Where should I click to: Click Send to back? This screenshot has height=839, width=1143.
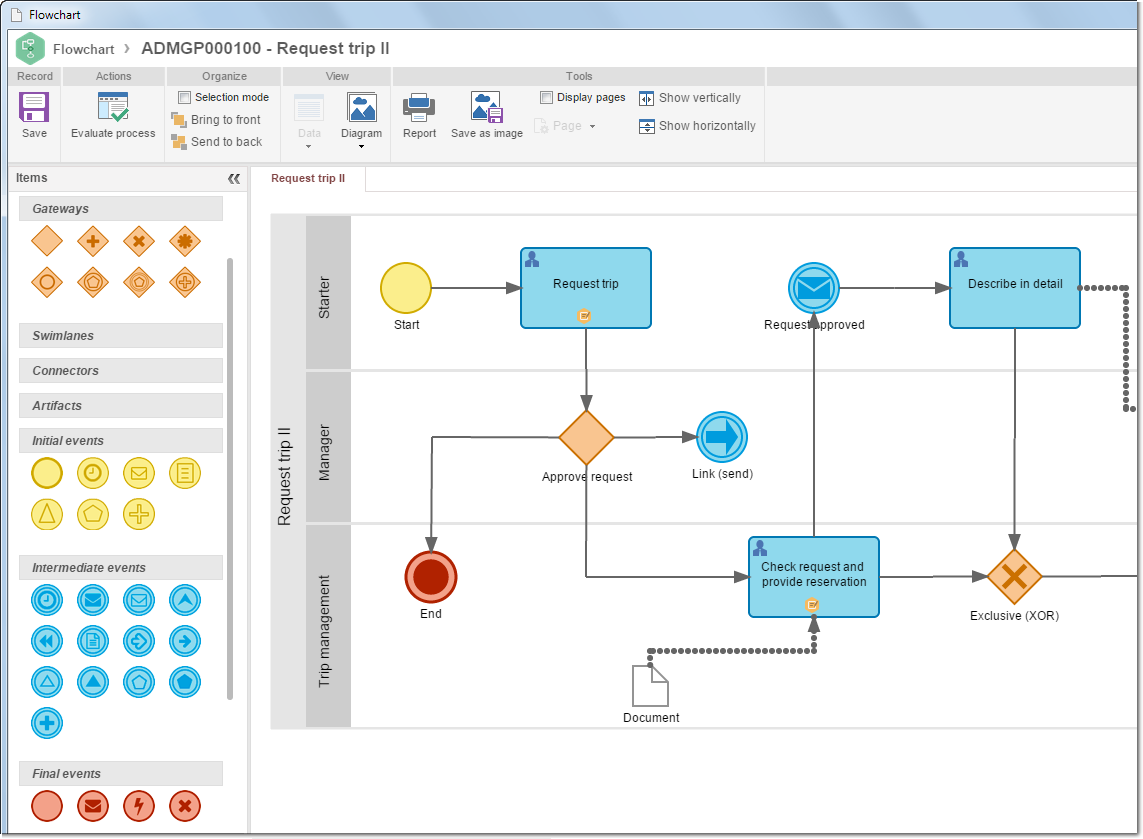click(x=217, y=141)
